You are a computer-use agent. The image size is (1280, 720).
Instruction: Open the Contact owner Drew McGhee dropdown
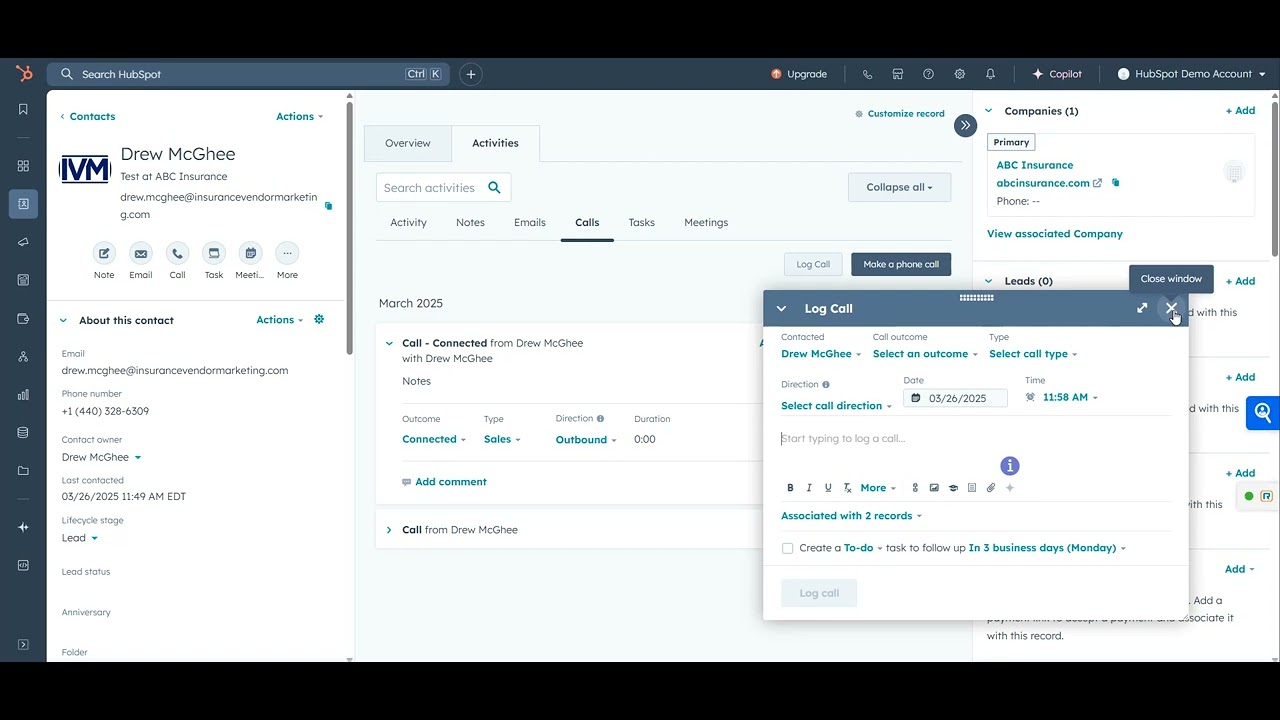[101, 457]
